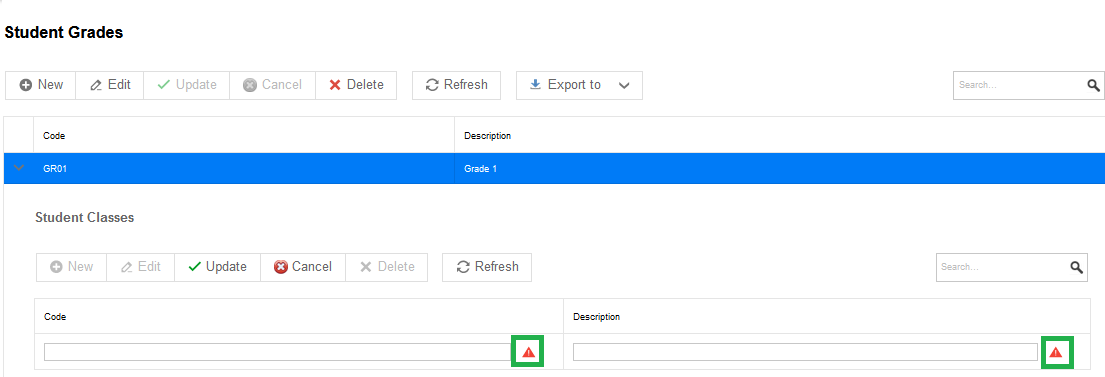
Task: Click the Student Classes search magnifier icon
Action: click(1076, 268)
